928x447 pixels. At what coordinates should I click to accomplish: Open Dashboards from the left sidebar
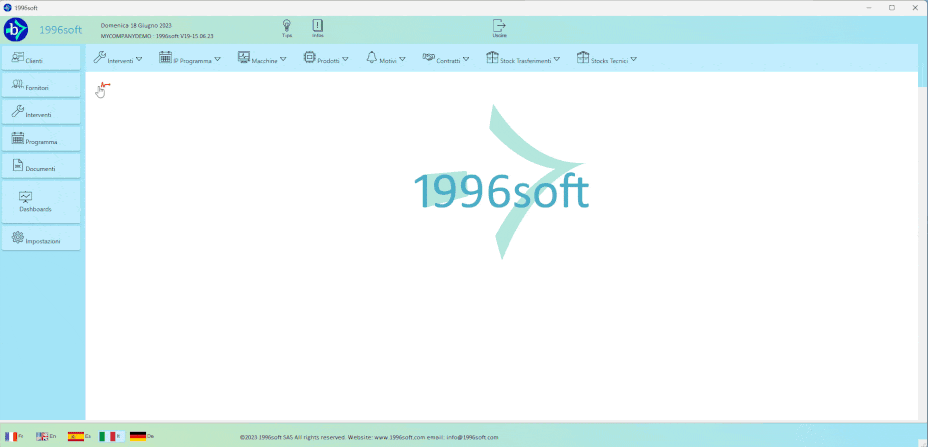tap(41, 202)
